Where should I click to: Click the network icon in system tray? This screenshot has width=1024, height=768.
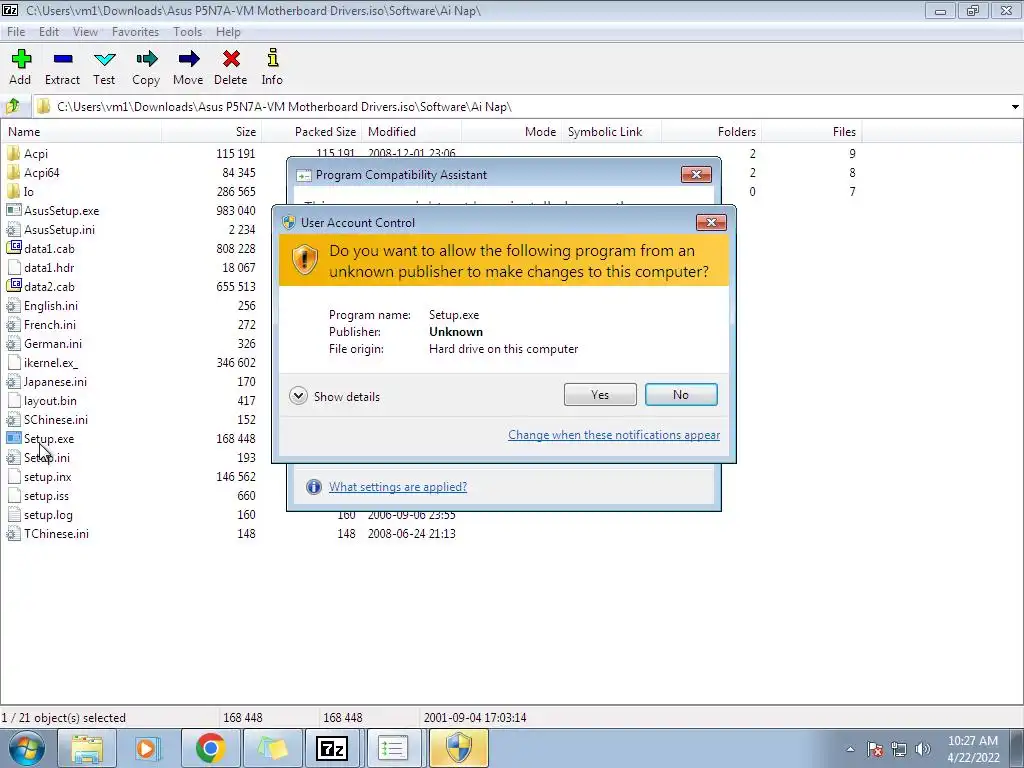[x=899, y=749]
